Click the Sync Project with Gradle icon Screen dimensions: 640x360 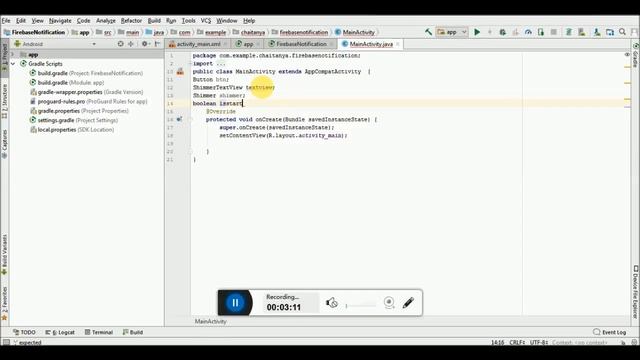coord(569,32)
